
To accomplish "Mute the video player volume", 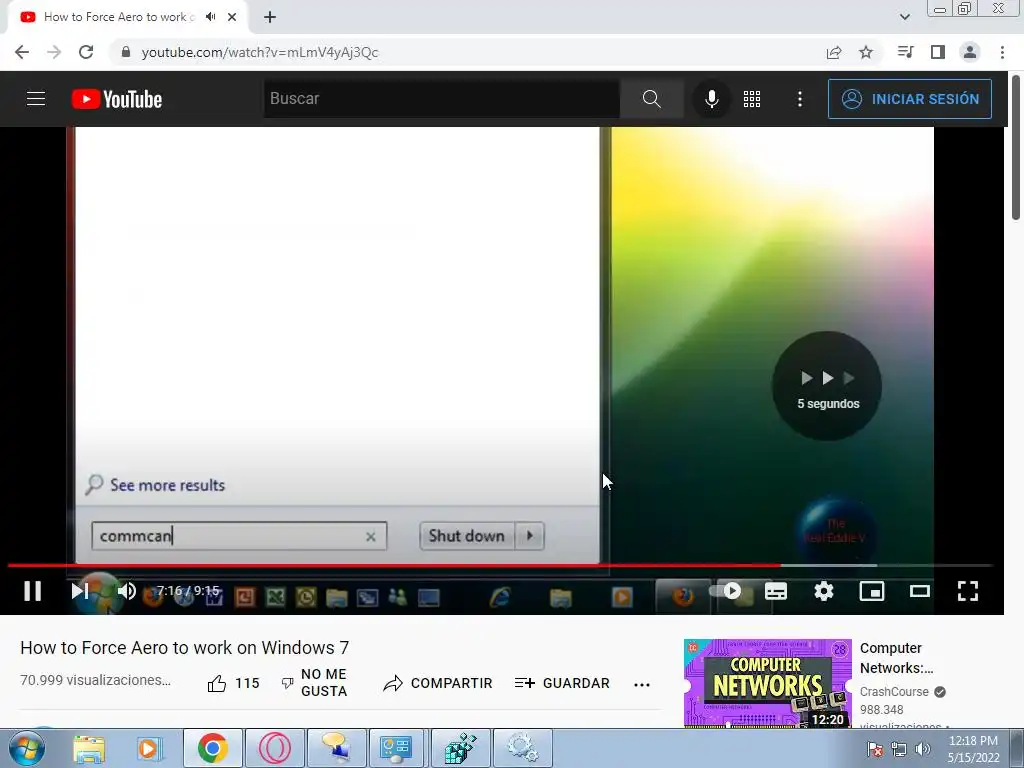I will (127, 591).
